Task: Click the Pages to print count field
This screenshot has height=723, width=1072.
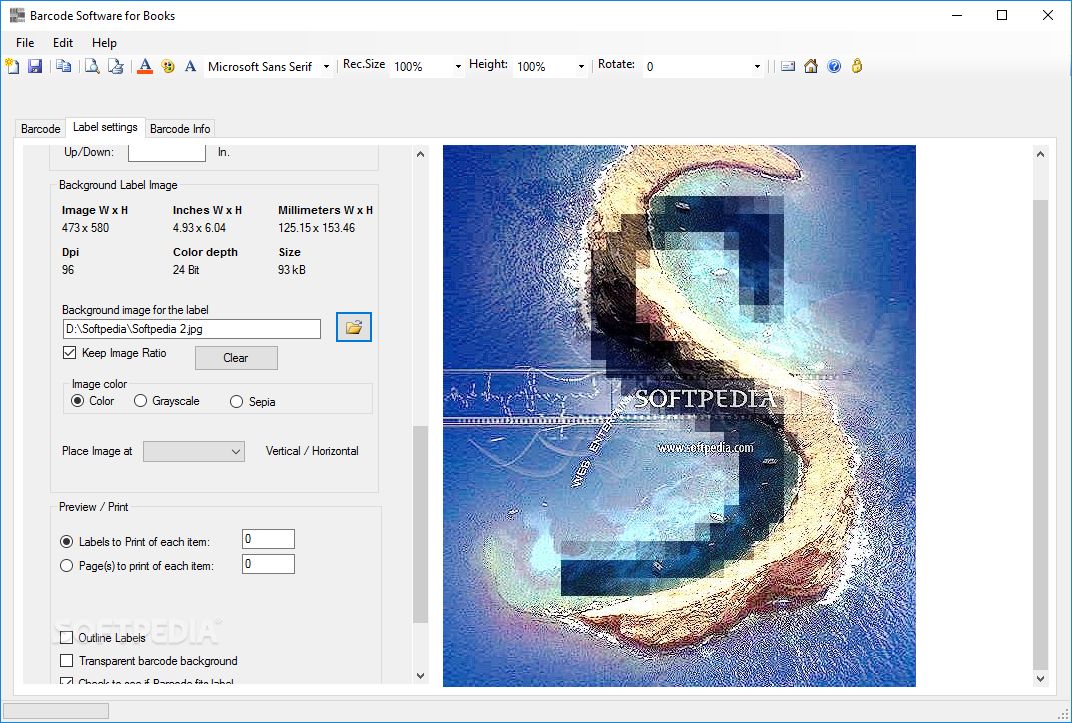Action: (268, 564)
